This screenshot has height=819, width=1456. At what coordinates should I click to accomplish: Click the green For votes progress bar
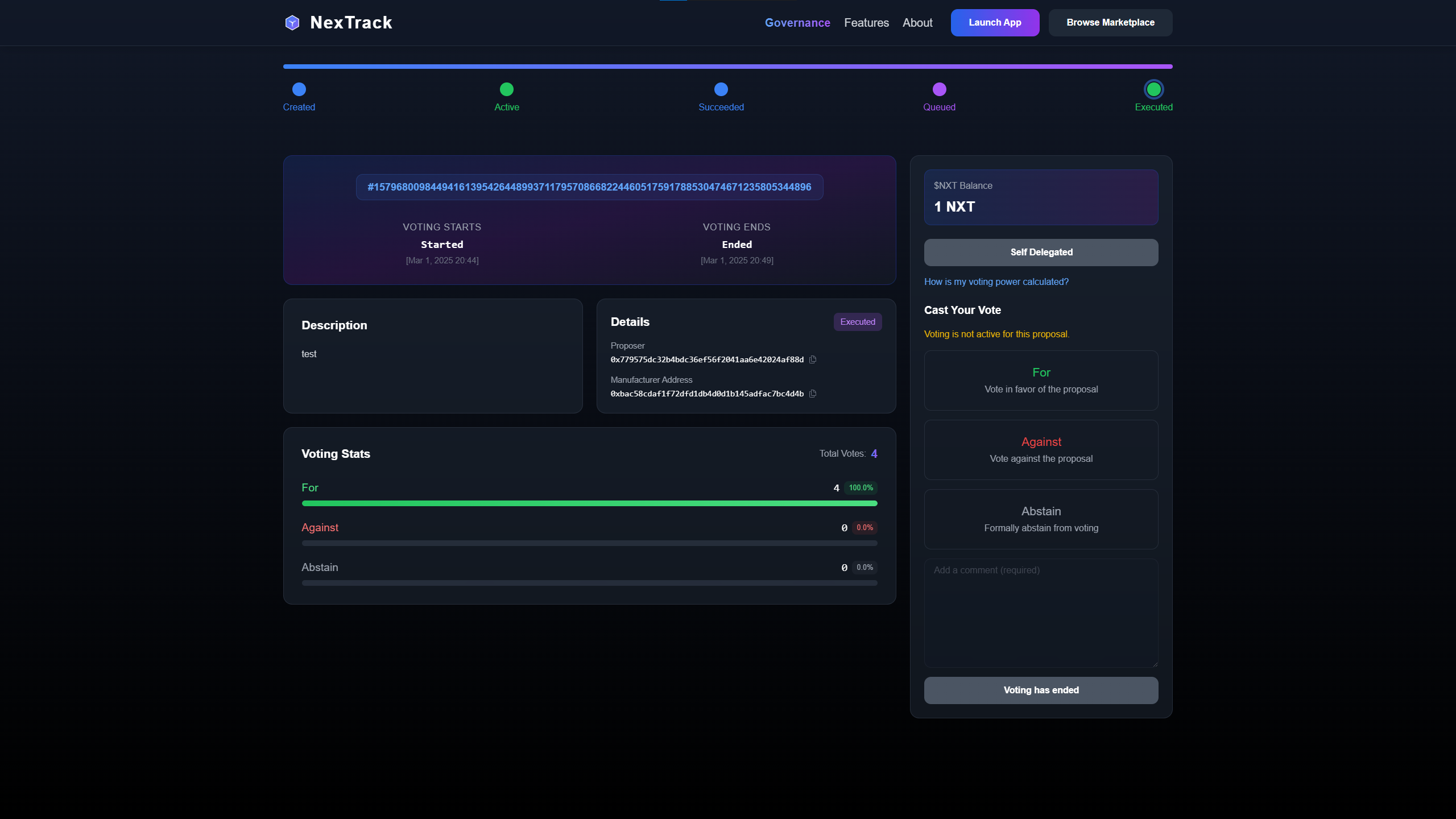tap(589, 503)
